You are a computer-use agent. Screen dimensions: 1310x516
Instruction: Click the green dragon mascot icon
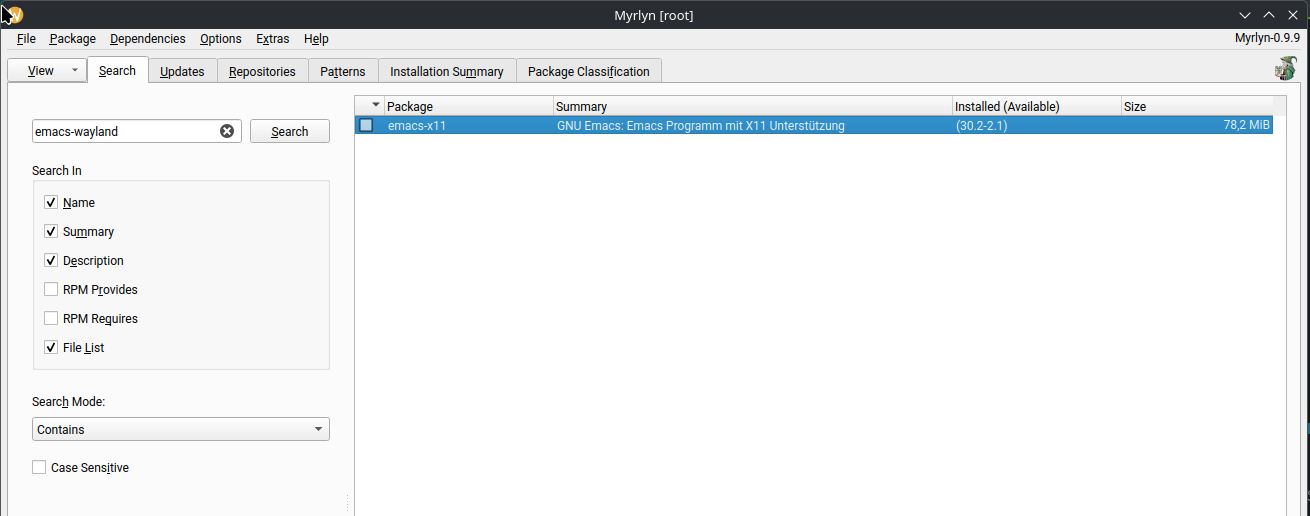(x=1285, y=68)
